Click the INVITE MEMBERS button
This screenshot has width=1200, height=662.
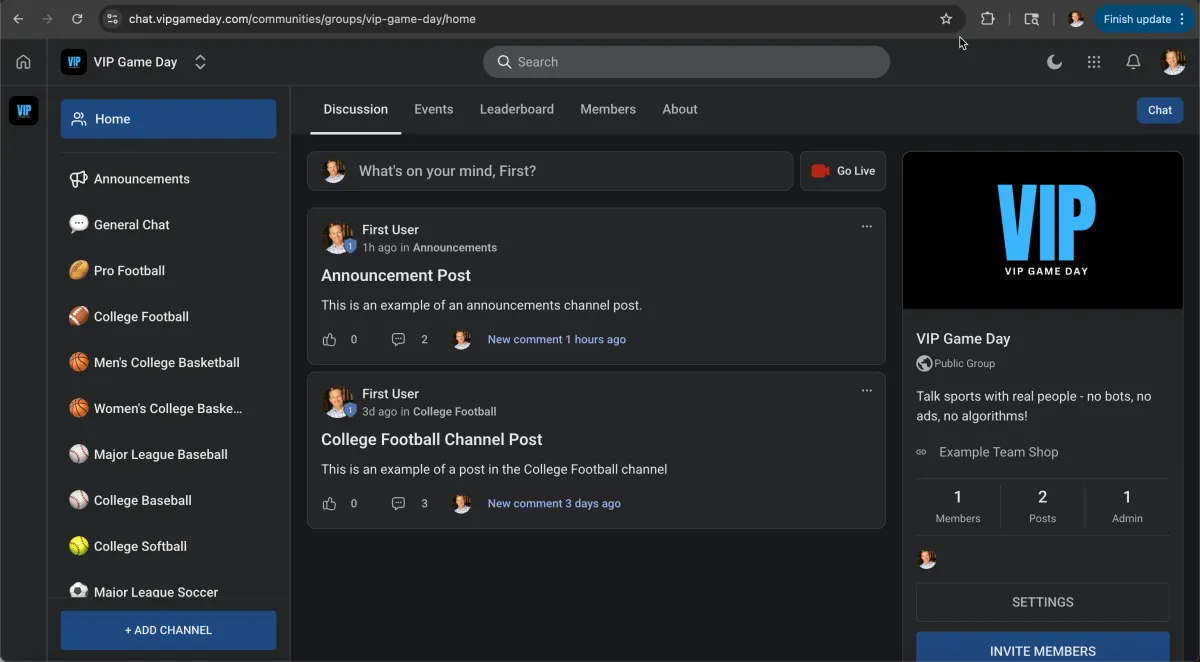[1043, 647]
